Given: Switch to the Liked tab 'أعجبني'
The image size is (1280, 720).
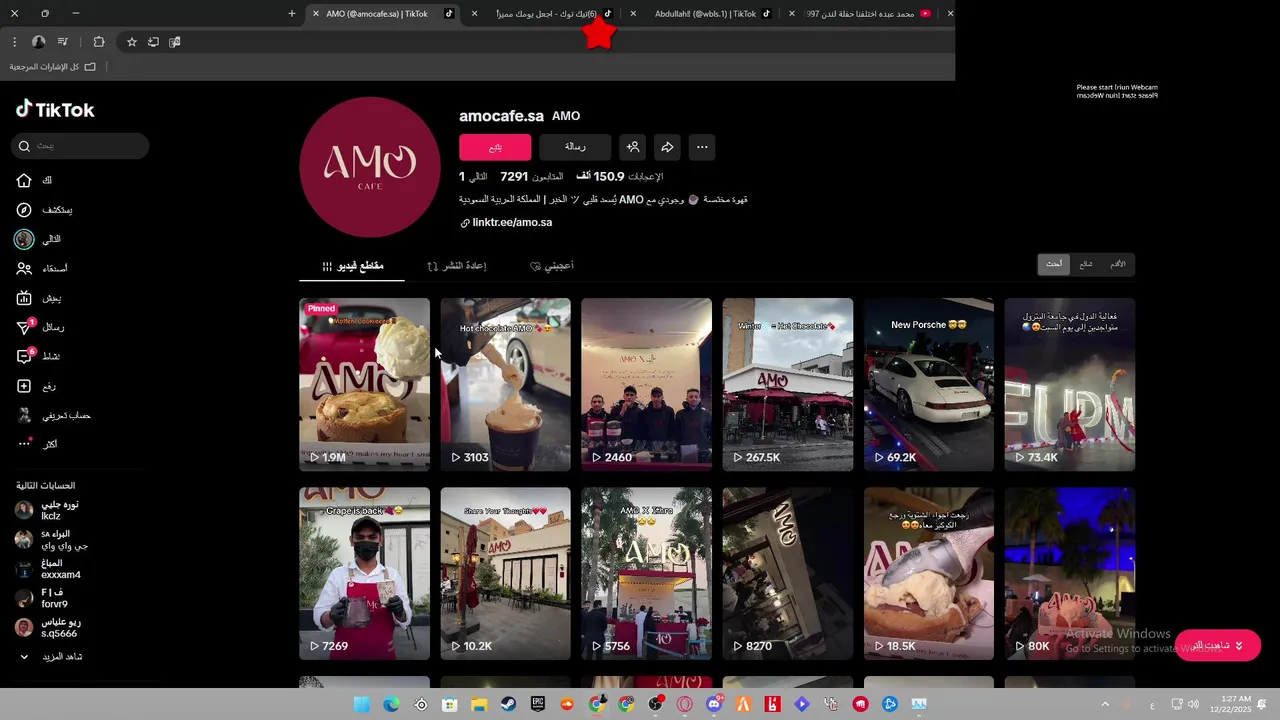Looking at the screenshot, I should click(x=551, y=266).
